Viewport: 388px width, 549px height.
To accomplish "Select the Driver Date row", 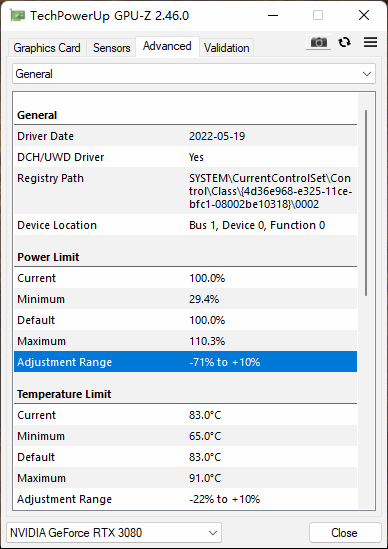I will 186,136.
